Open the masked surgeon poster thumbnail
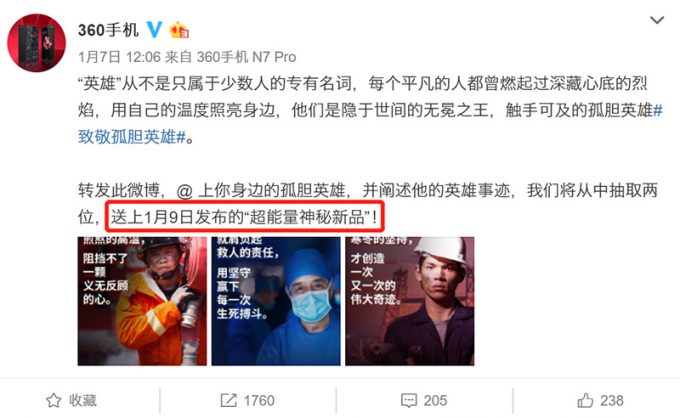The width and height of the screenshot is (680, 418). coord(276,301)
